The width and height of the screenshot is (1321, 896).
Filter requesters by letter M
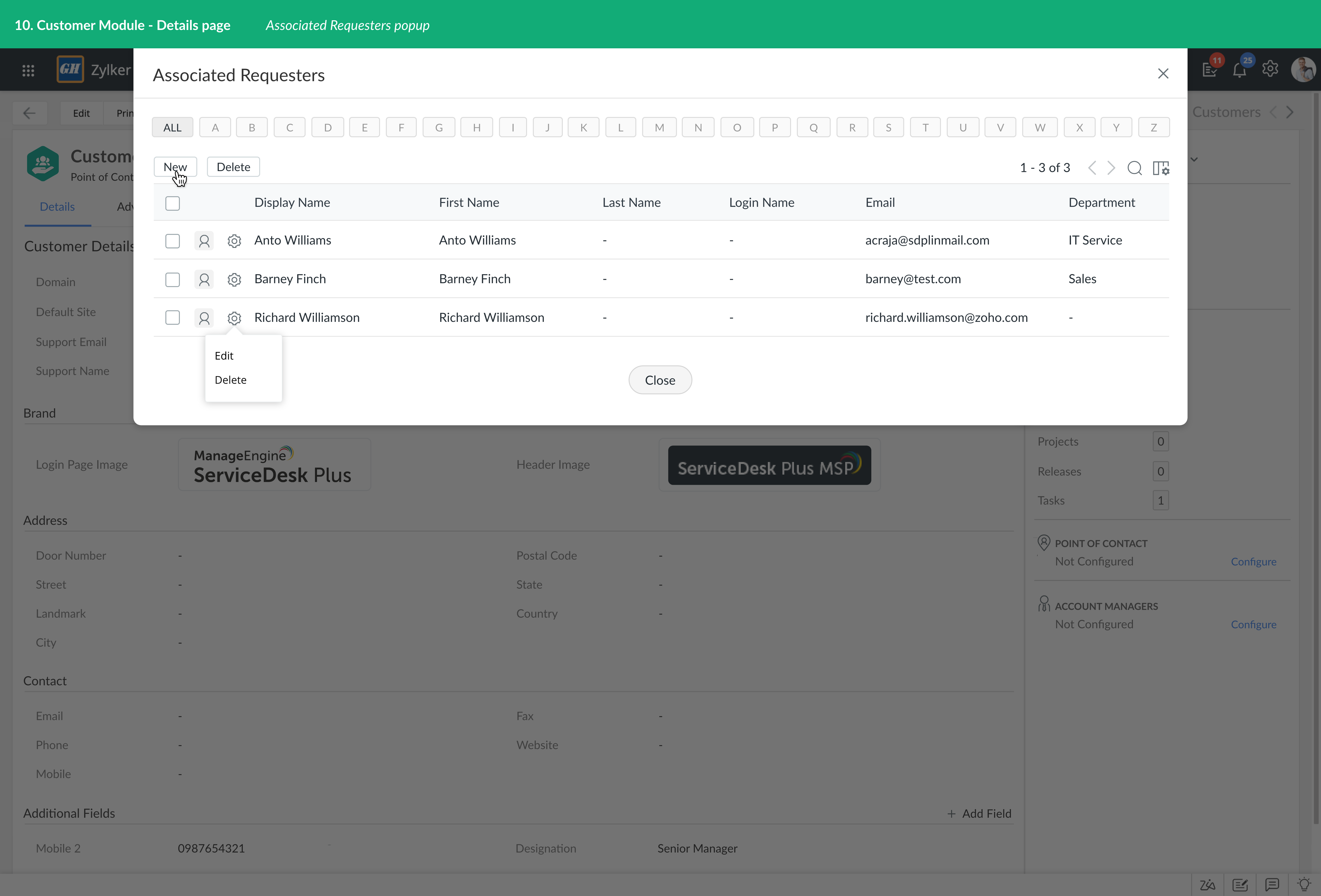[659, 127]
